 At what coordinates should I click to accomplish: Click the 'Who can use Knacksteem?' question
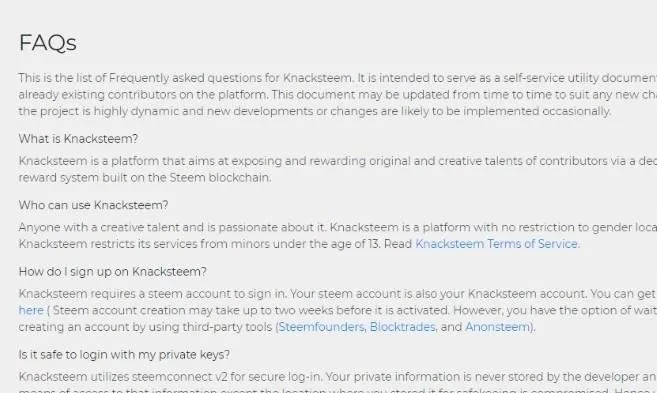[93, 205]
